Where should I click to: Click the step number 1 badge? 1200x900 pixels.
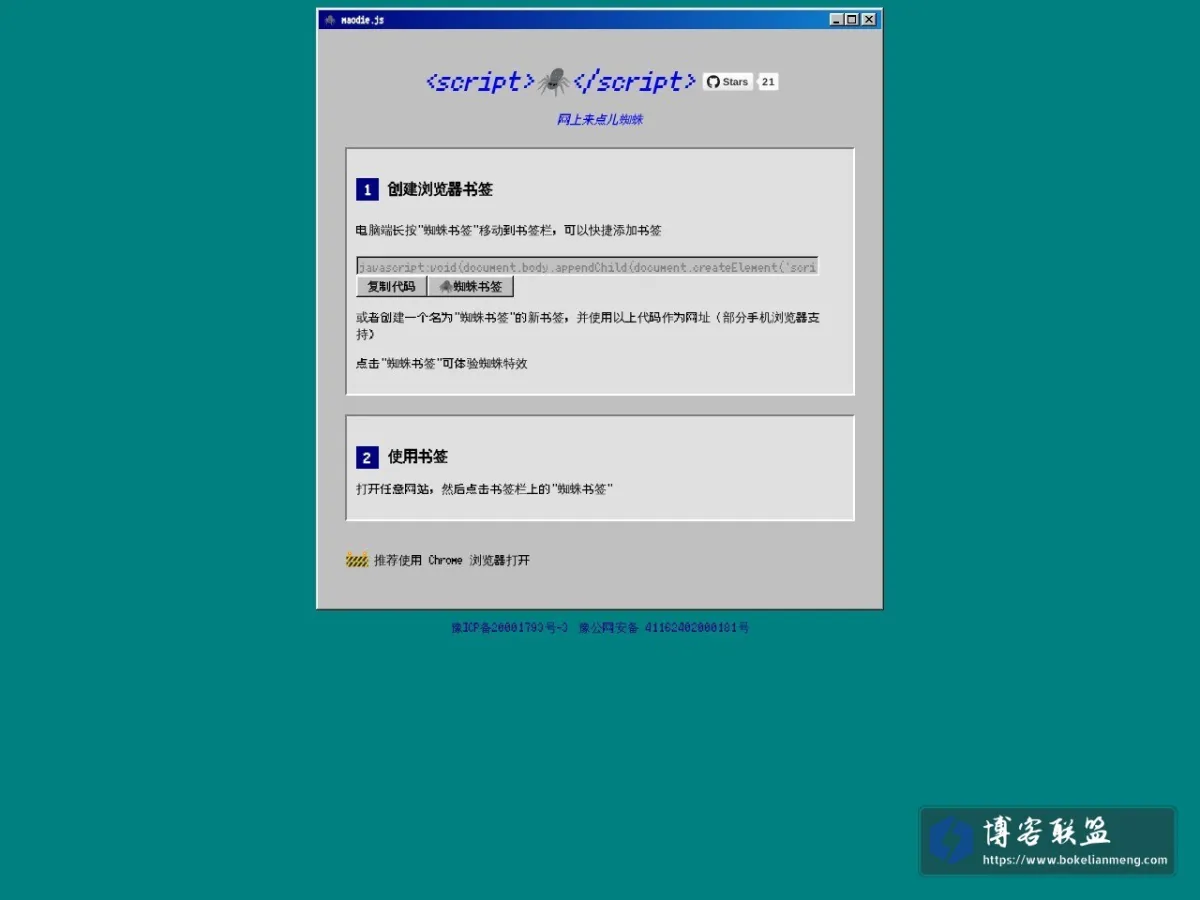pos(367,190)
